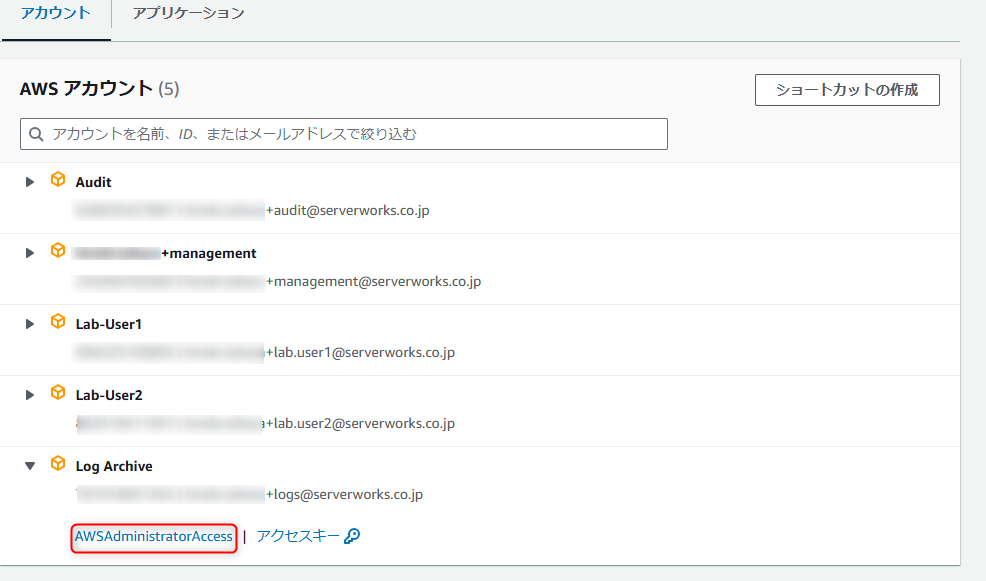Click the +lab.user2@serverworks.co.jp email text
This screenshot has height=581, width=986.
(360, 424)
